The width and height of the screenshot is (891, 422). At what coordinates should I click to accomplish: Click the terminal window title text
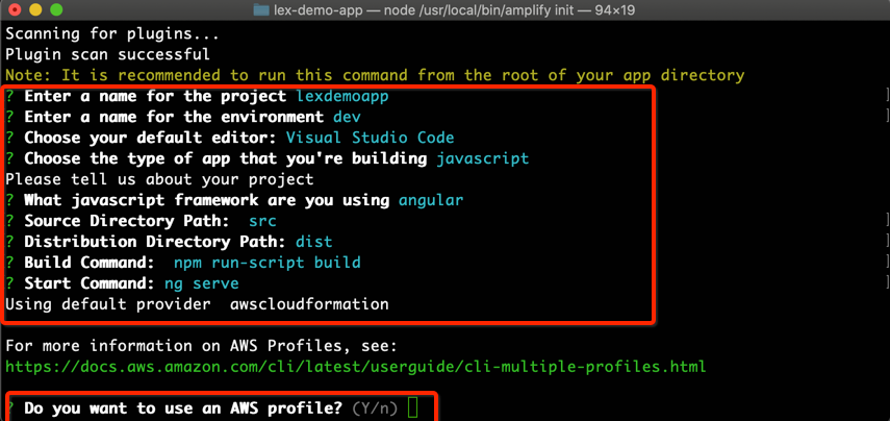[454, 10]
